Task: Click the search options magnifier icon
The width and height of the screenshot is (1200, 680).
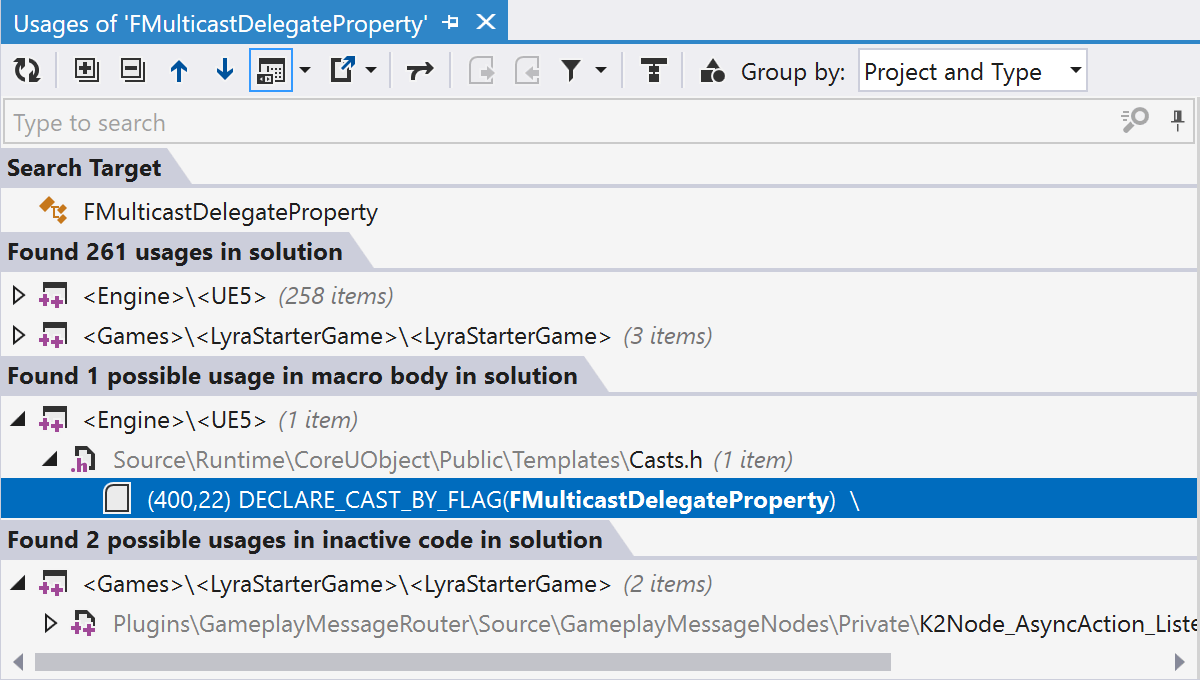Action: tap(1134, 122)
